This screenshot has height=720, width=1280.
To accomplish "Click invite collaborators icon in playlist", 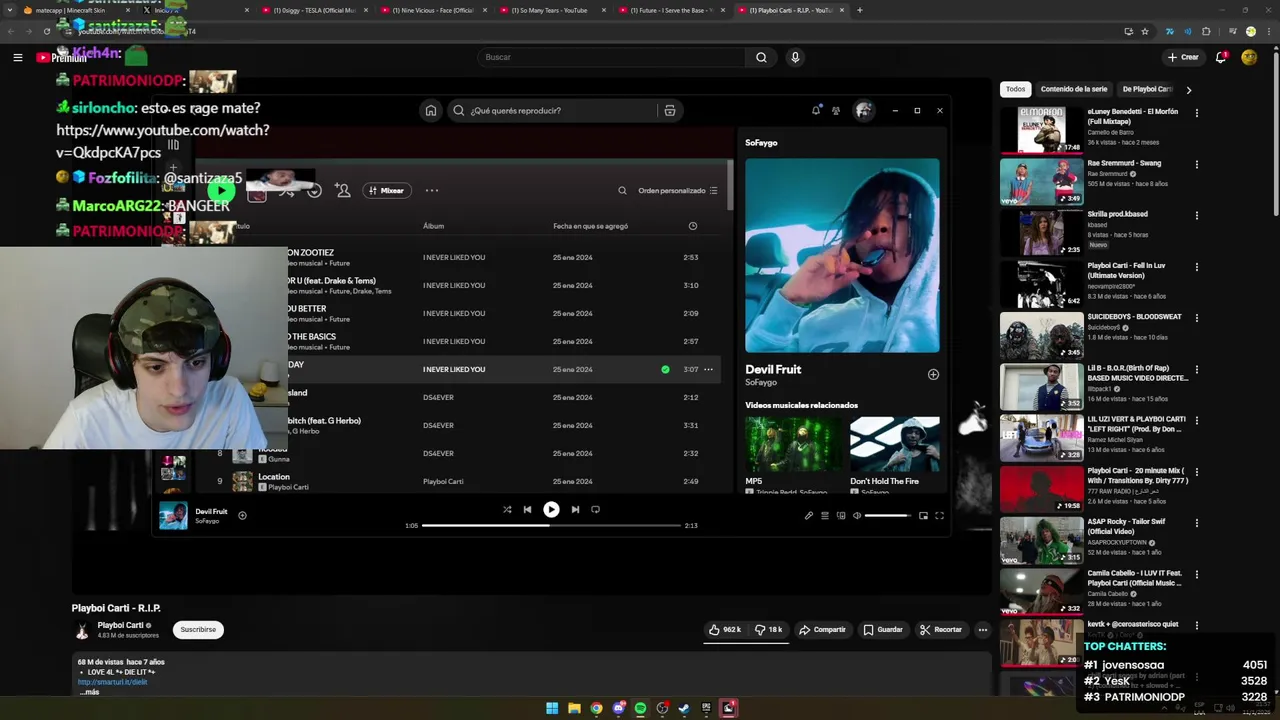I will pos(343,190).
